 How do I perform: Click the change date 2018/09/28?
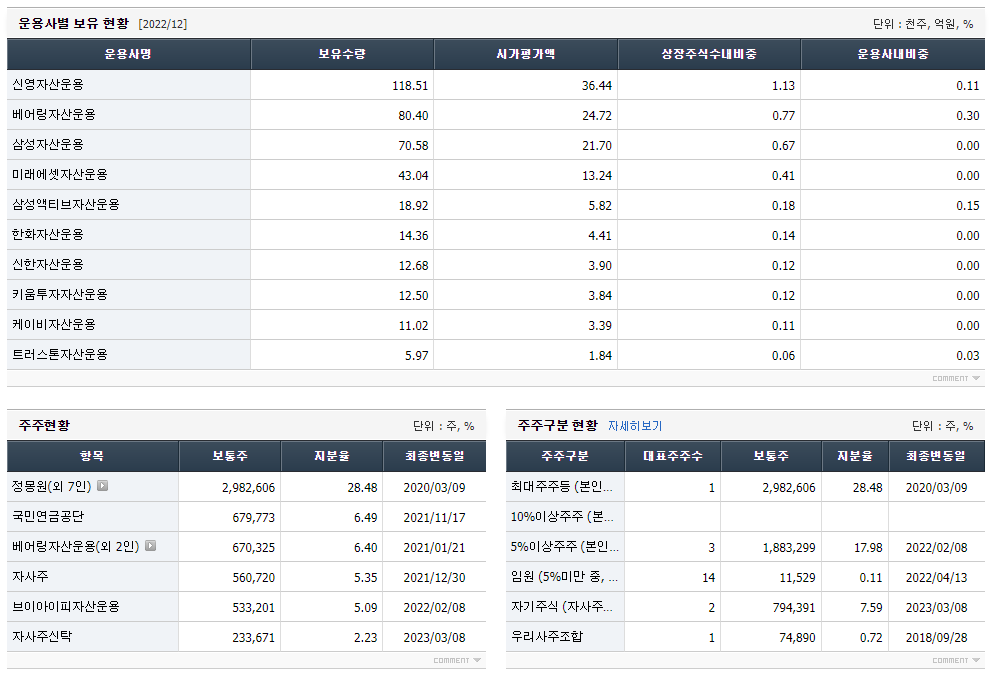(x=937, y=638)
